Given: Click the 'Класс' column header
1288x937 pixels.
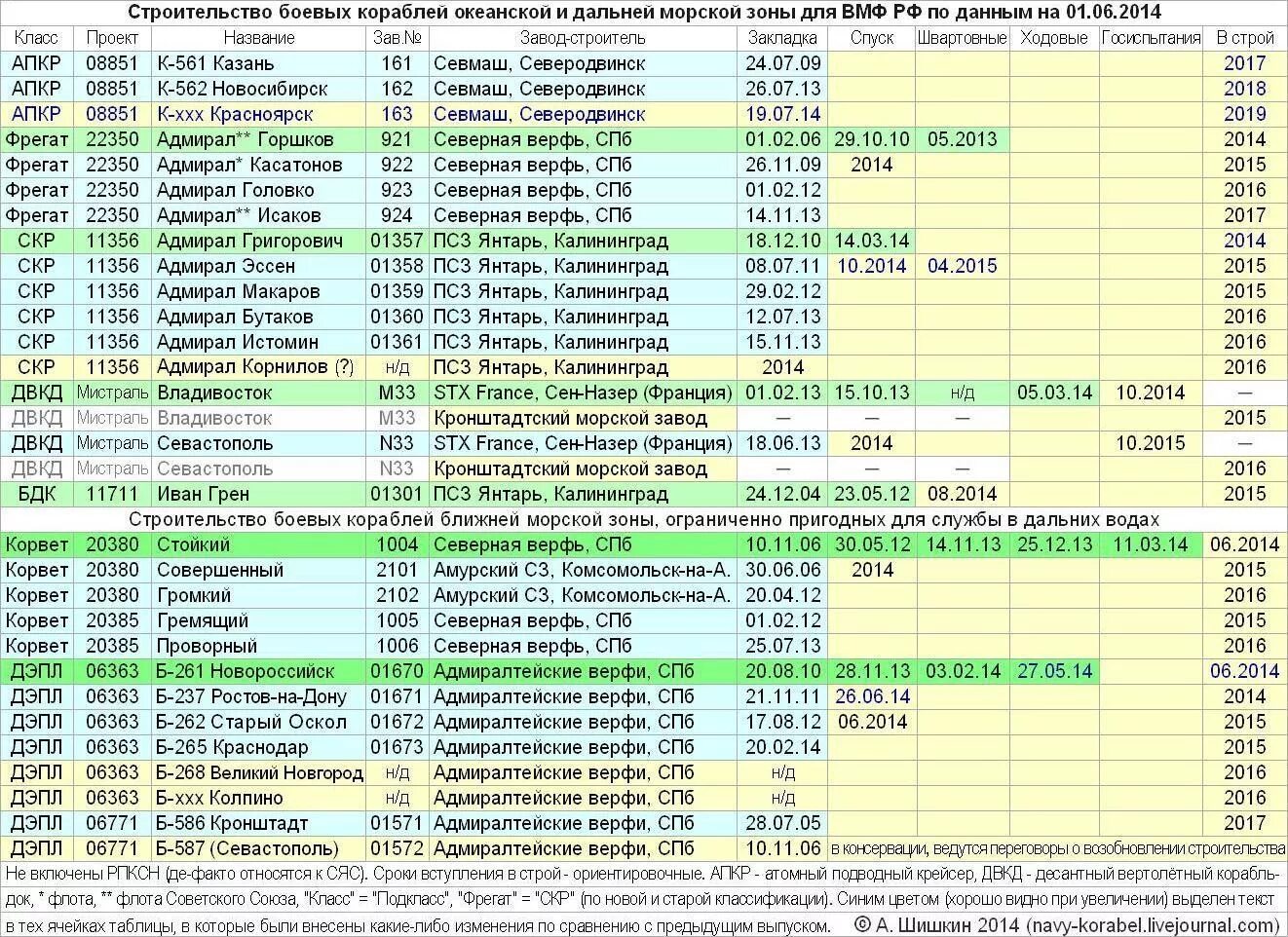Looking at the screenshot, I should click(x=36, y=38).
